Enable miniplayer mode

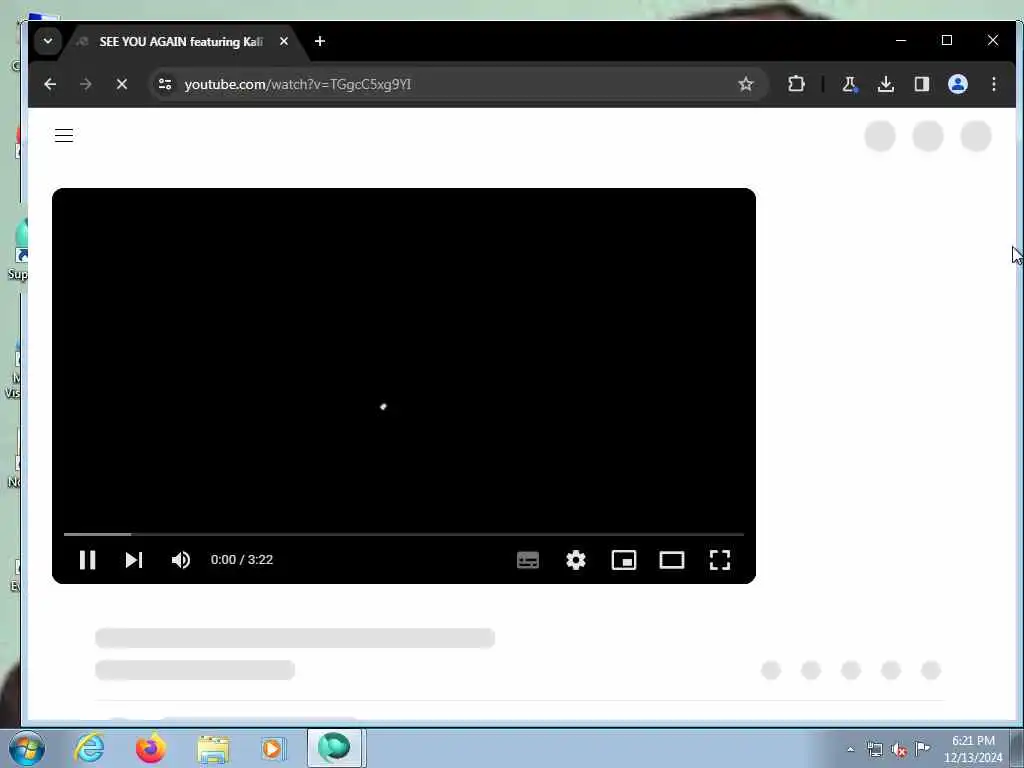[624, 560]
